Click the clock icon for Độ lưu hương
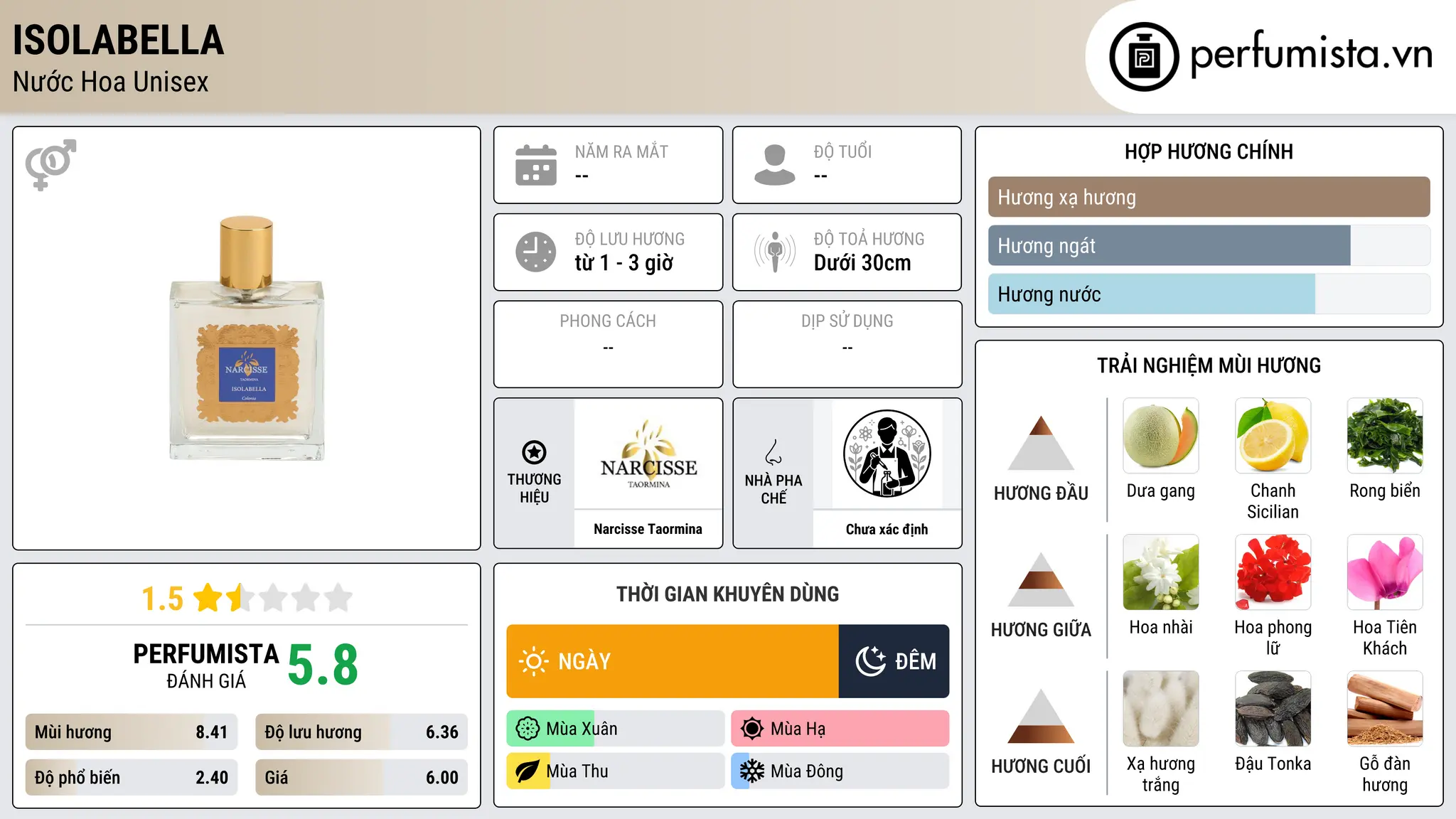 (x=536, y=252)
